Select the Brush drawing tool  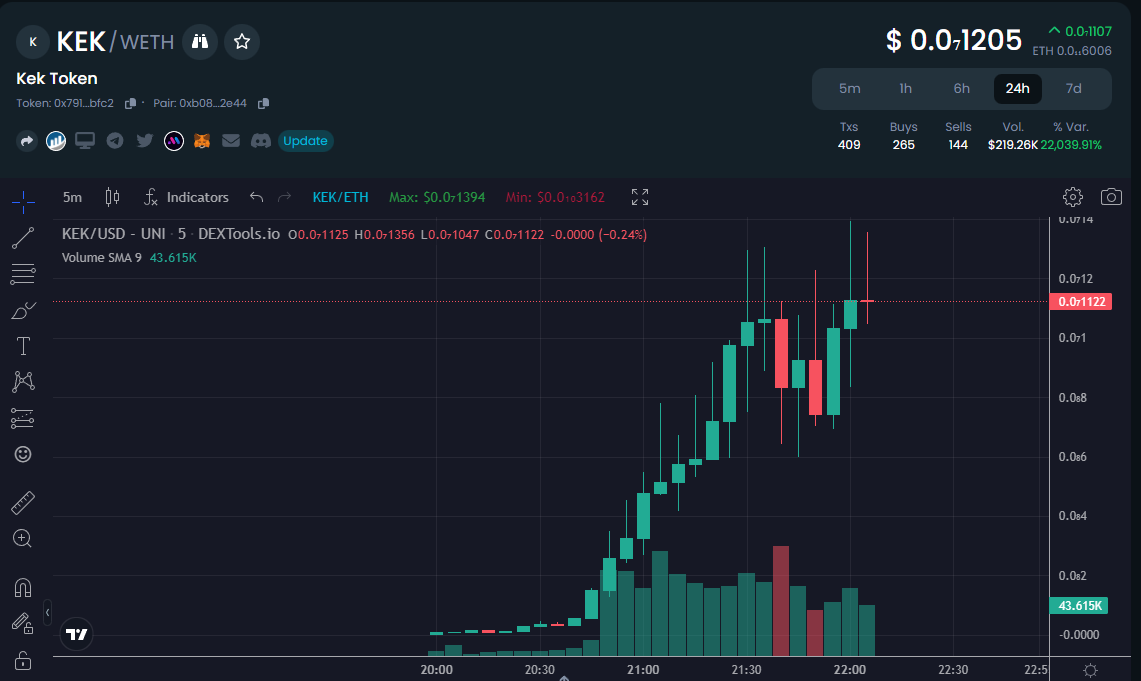tap(23, 310)
